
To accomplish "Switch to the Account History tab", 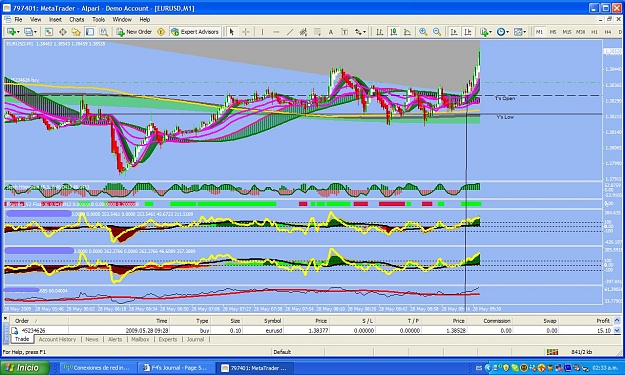I will [57, 340].
